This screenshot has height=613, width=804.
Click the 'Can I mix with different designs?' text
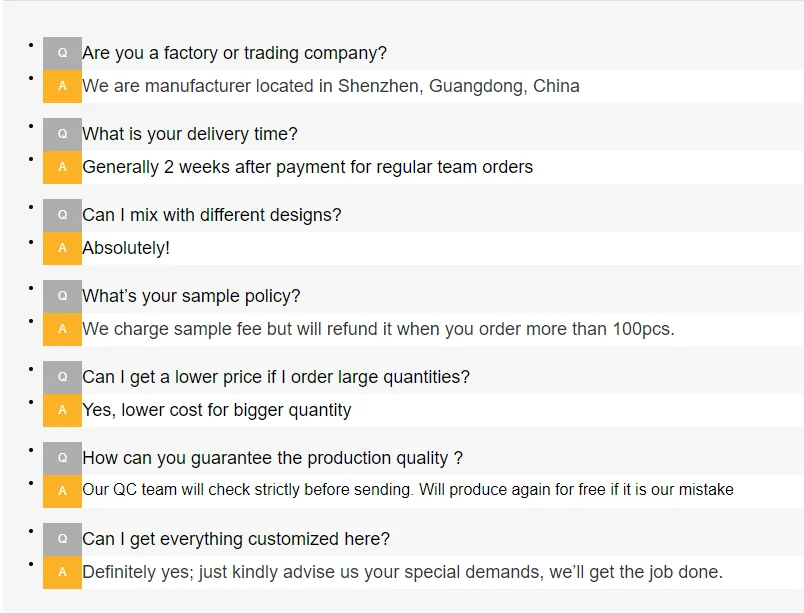click(x=212, y=215)
